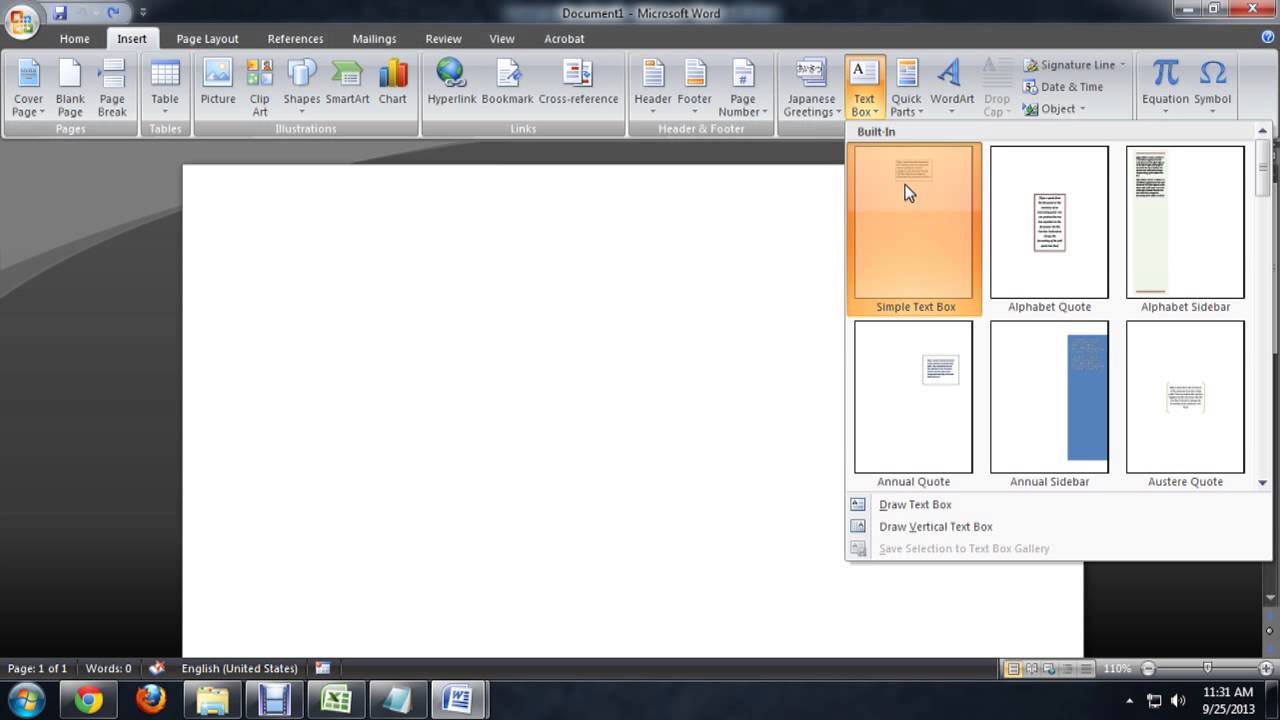The height and width of the screenshot is (720, 1280).
Task: Open the WordArt gallery
Action: pos(952,88)
